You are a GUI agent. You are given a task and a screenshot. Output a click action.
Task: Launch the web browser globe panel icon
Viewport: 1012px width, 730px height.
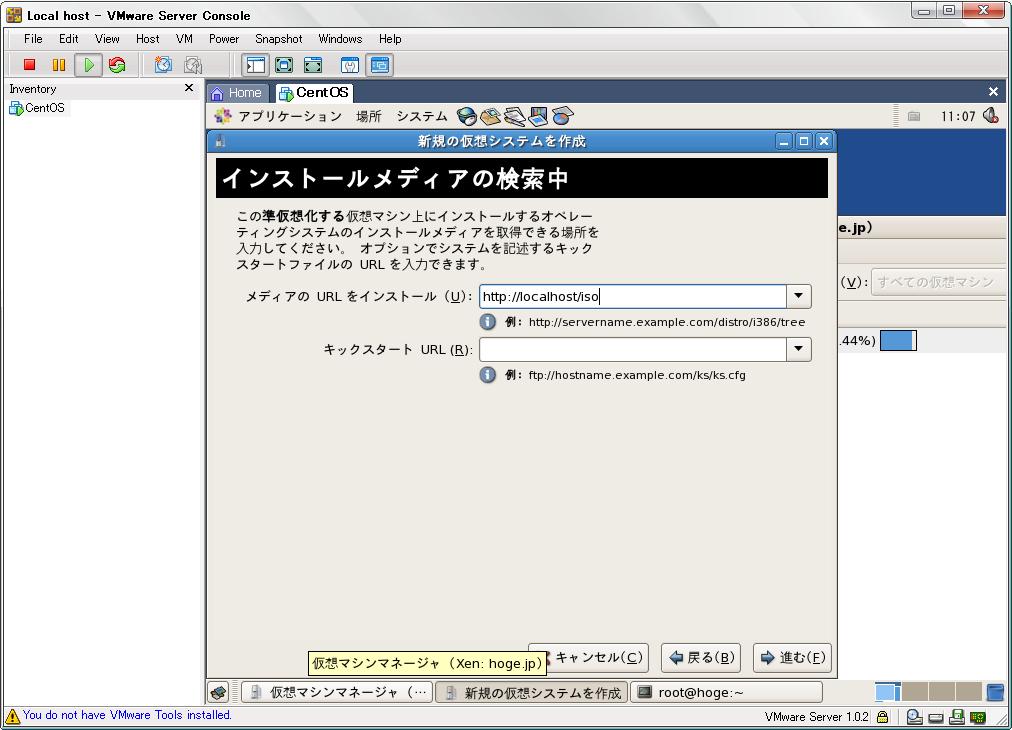point(466,116)
